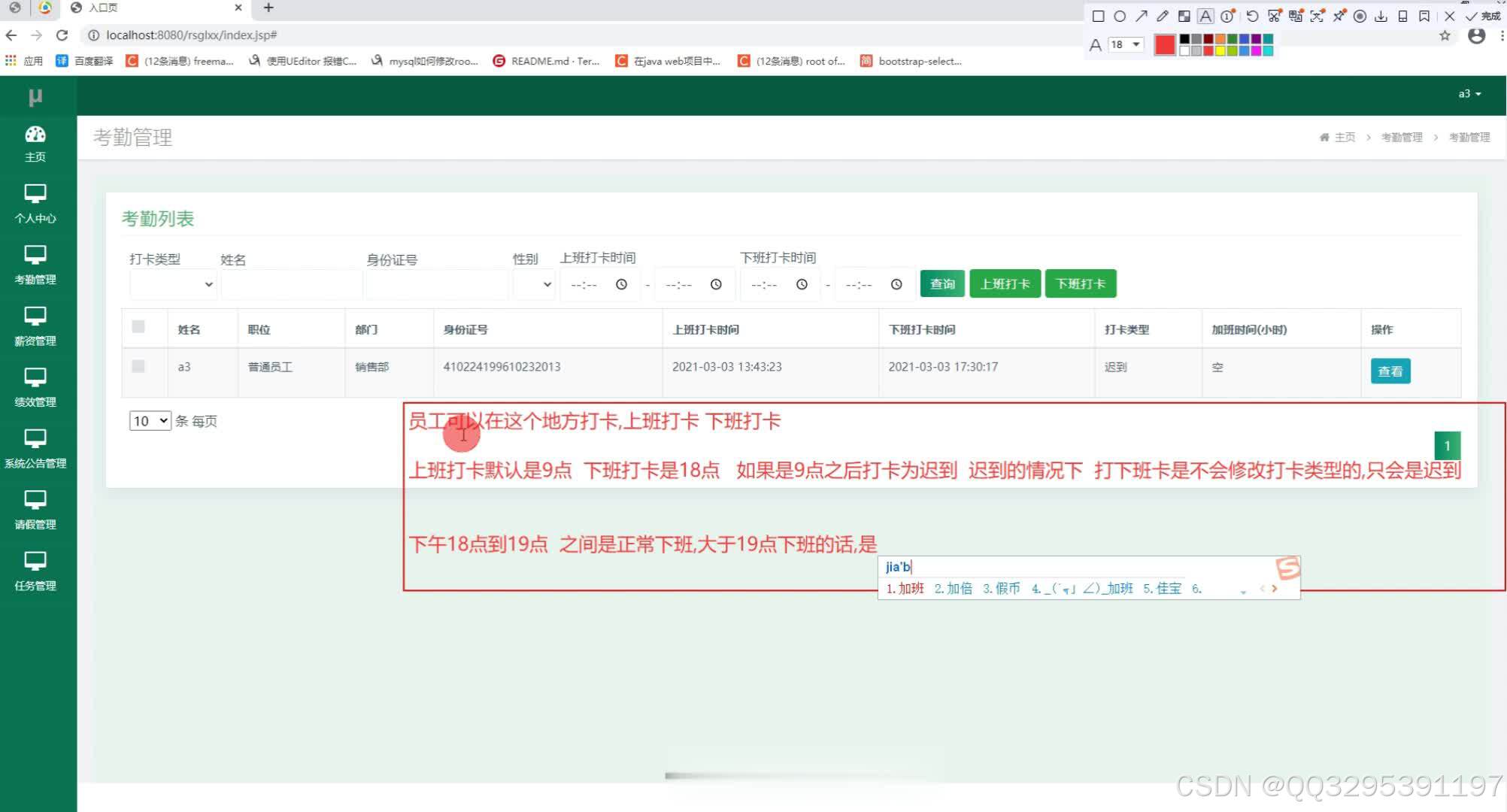The image size is (1507, 812).
Task: Open the a3 user dropdown
Action: 1469,94
